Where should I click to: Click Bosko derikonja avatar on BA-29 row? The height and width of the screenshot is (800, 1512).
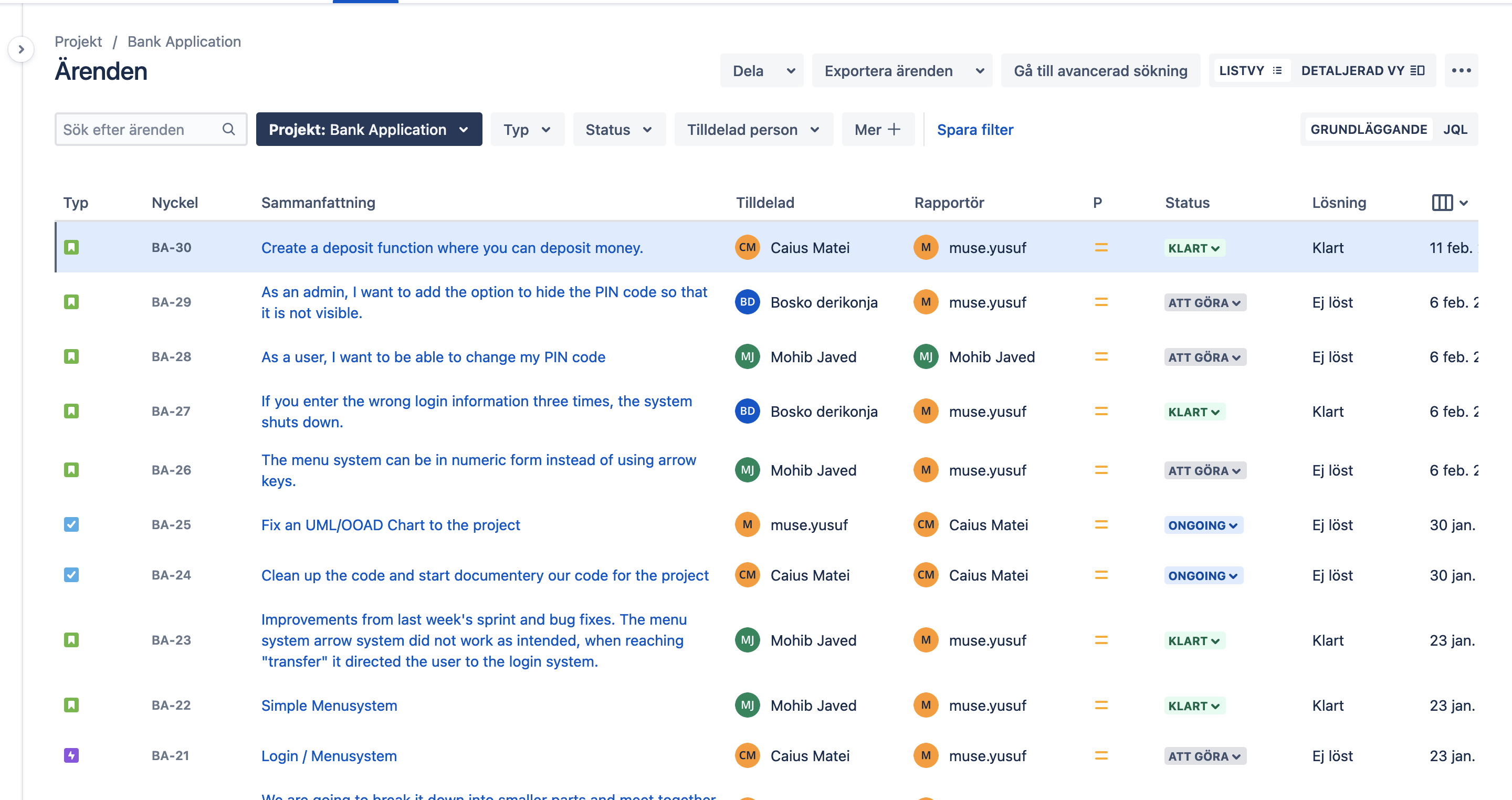point(747,302)
